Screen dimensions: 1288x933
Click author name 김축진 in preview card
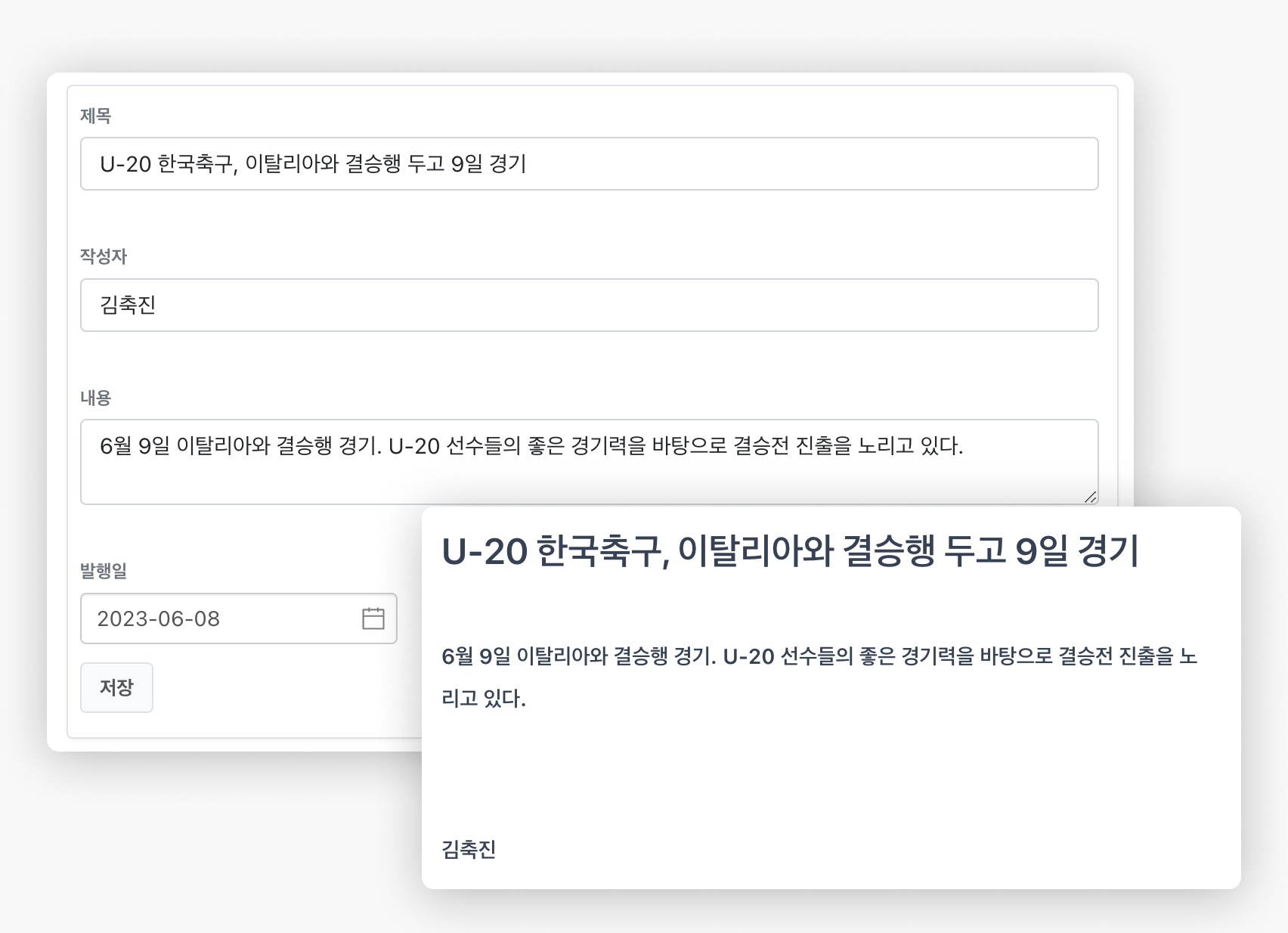click(x=469, y=849)
